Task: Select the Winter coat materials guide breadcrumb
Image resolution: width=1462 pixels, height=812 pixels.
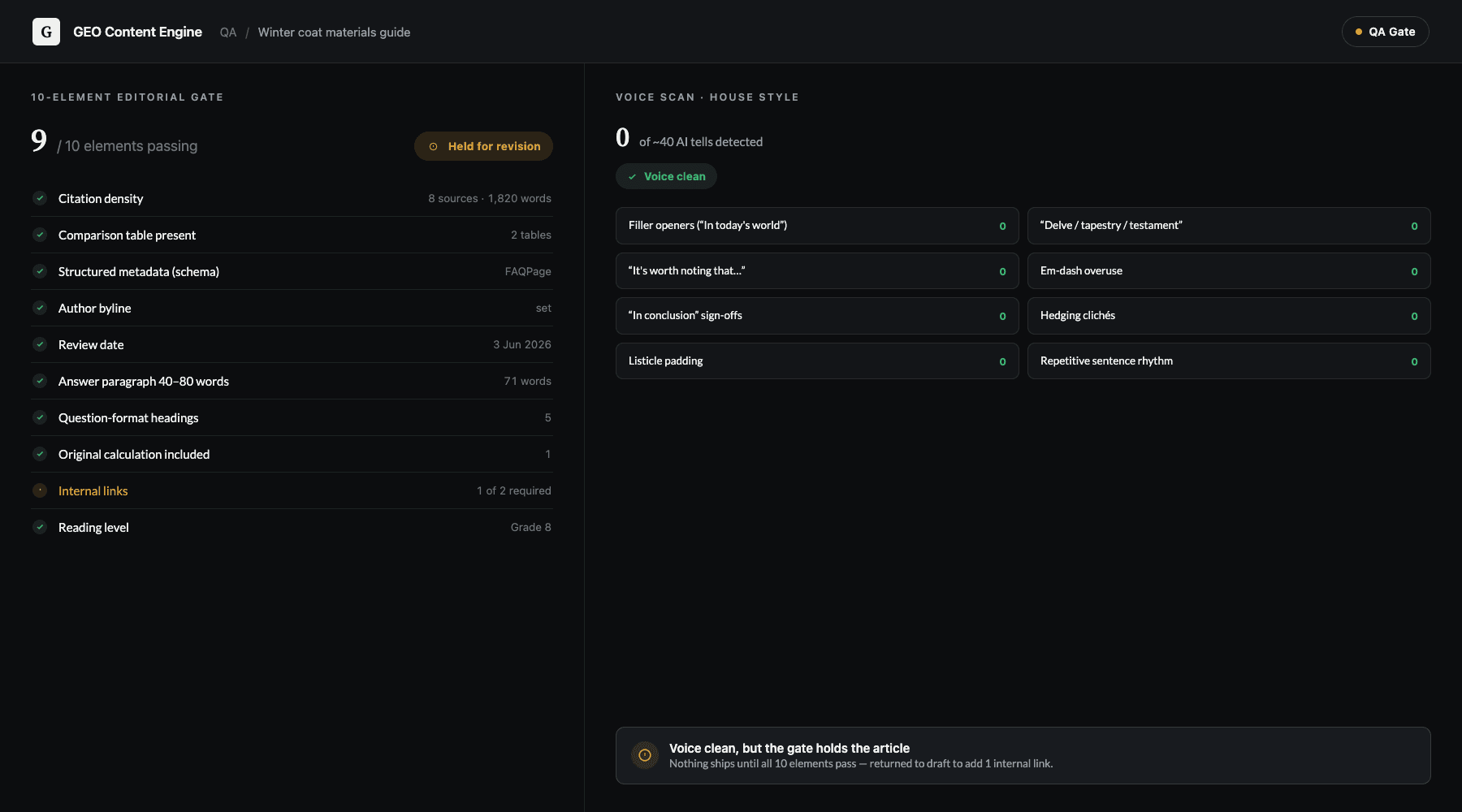Action: point(334,32)
